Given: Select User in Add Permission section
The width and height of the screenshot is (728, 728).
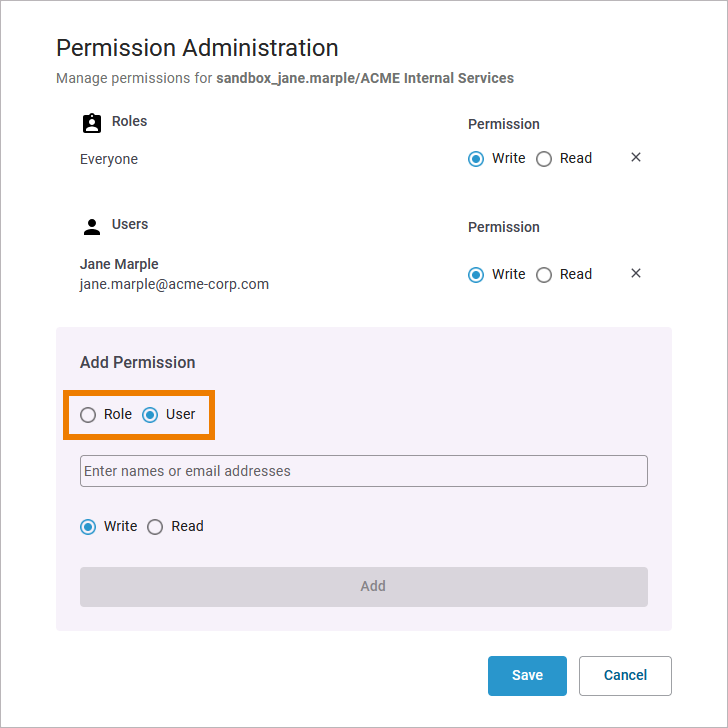Looking at the screenshot, I should coord(150,415).
